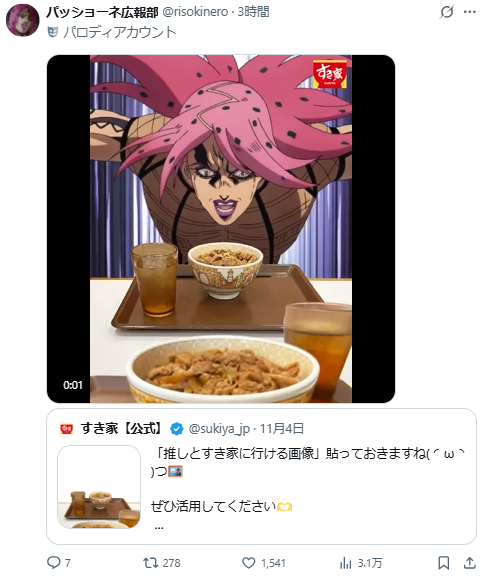Image resolution: width=484 pixels, height=576 pixels.
Task: Click the @sukiya_jp handle in quoted post
Action: (x=219, y=429)
